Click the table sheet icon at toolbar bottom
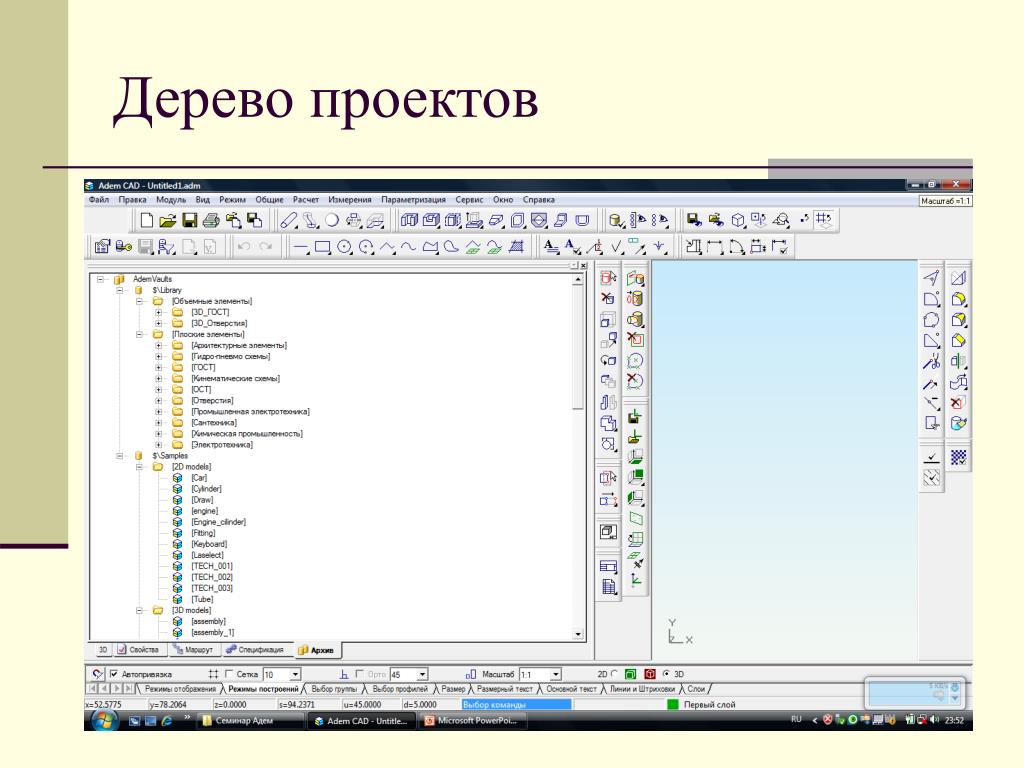This screenshot has height=768, width=1024. [609, 586]
